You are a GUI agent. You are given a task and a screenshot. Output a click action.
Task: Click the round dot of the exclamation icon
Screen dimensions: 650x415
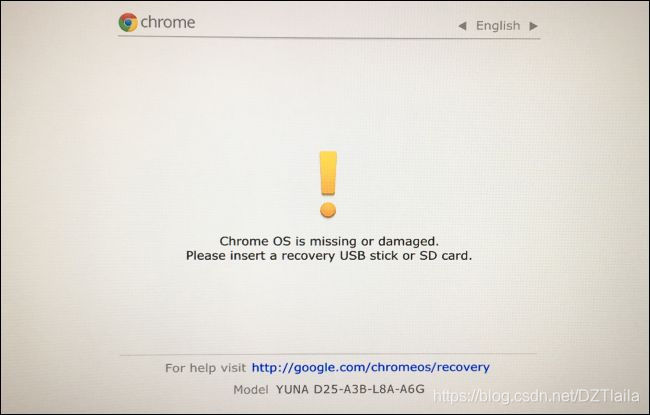pos(328,210)
